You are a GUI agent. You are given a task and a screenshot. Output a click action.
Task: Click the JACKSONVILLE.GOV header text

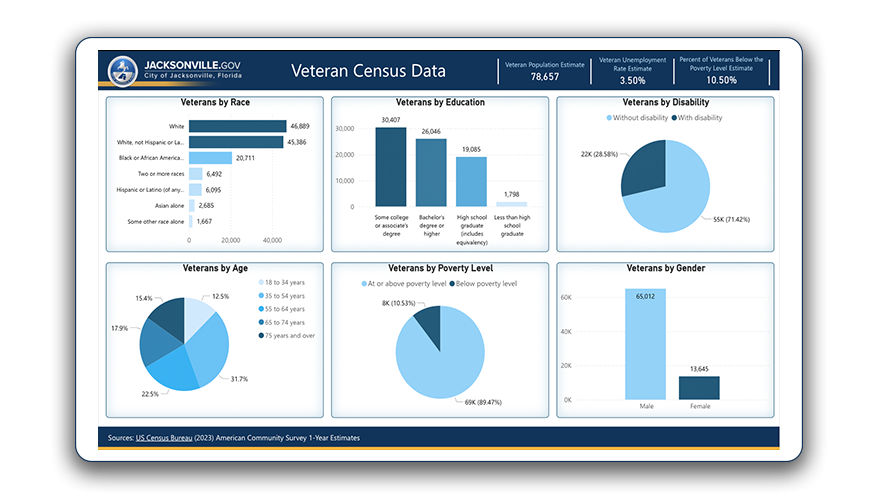(x=192, y=65)
